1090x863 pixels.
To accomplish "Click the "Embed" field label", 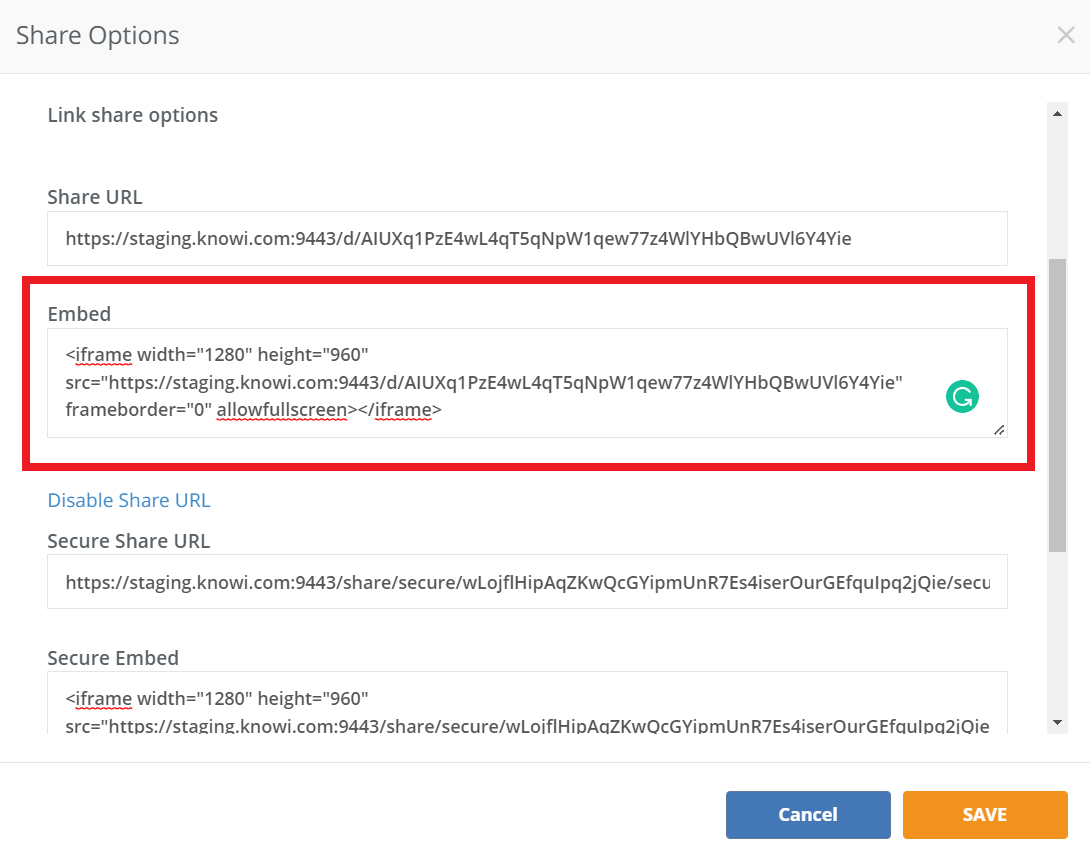I will tap(79, 314).
